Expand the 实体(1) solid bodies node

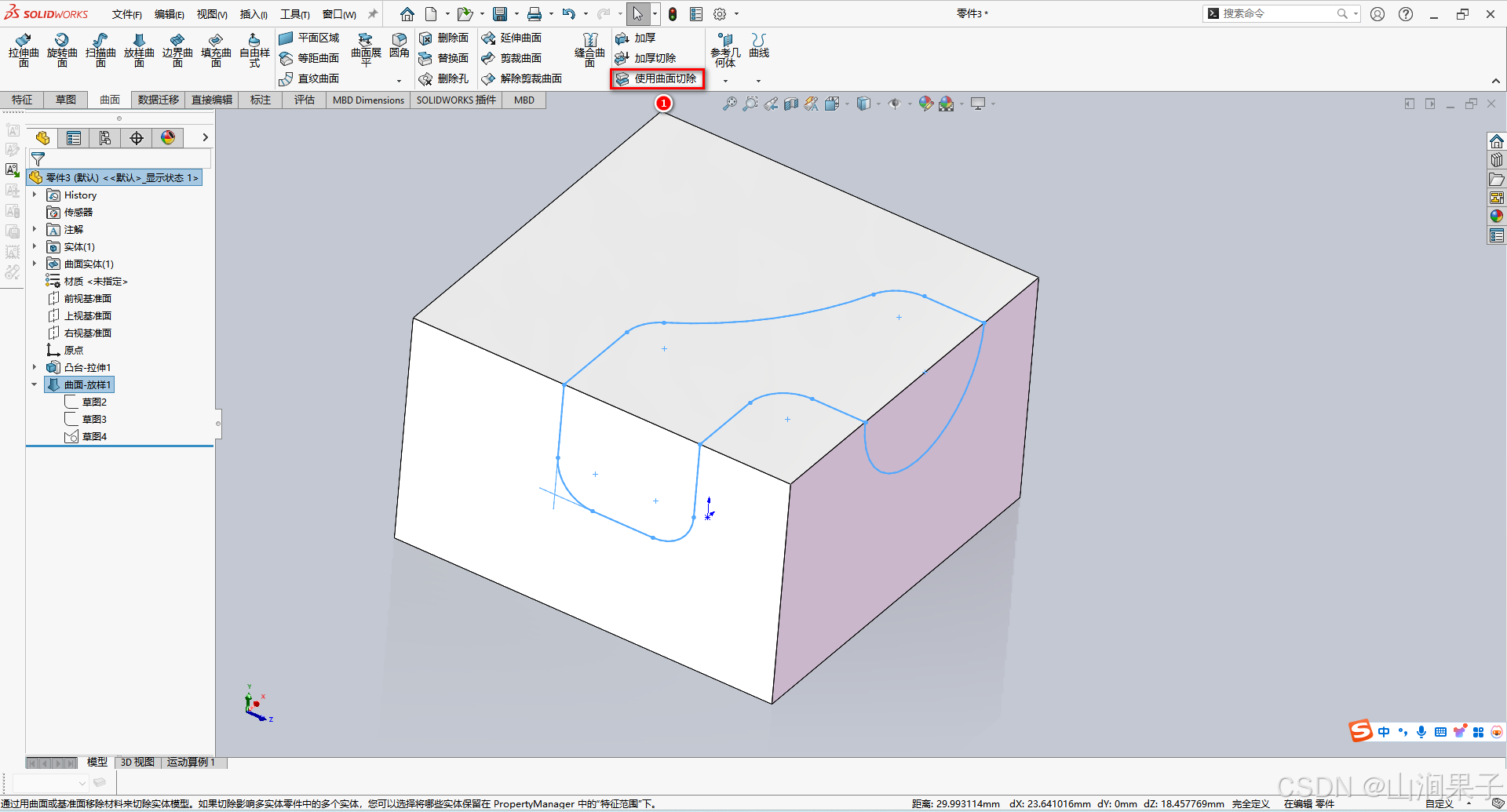tap(35, 246)
